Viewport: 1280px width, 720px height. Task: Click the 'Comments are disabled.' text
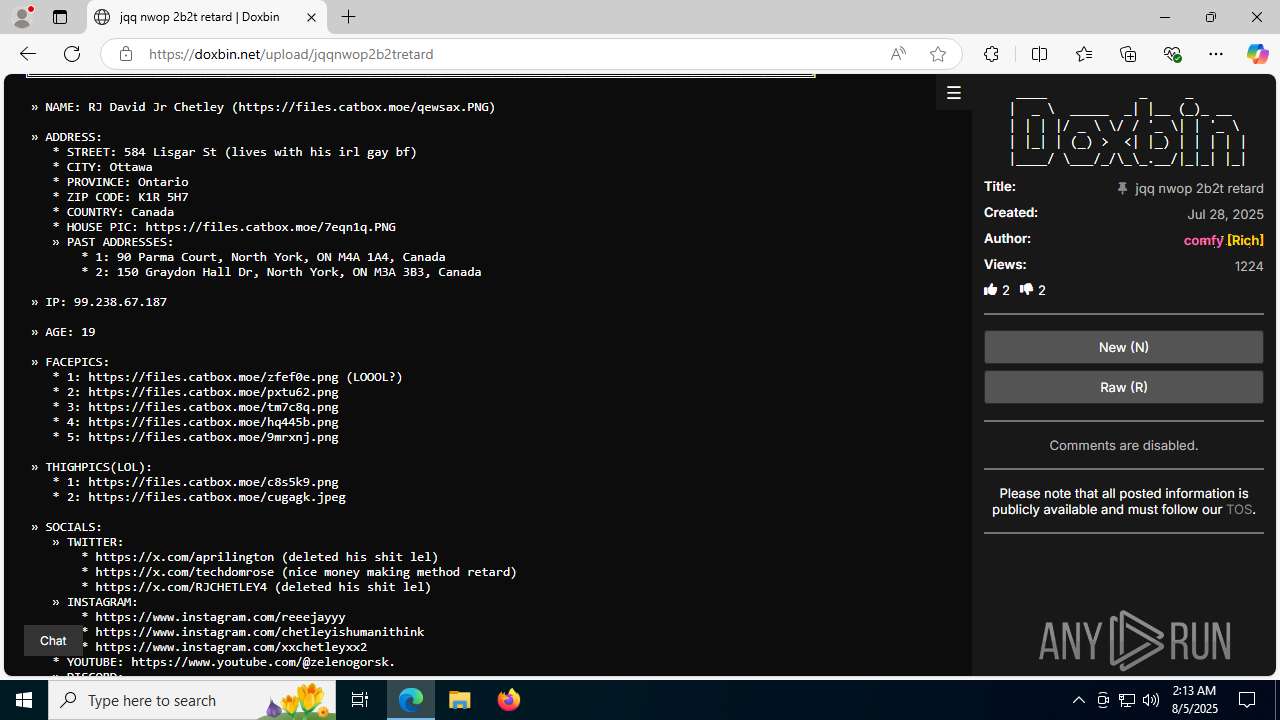tap(1123, 445)
